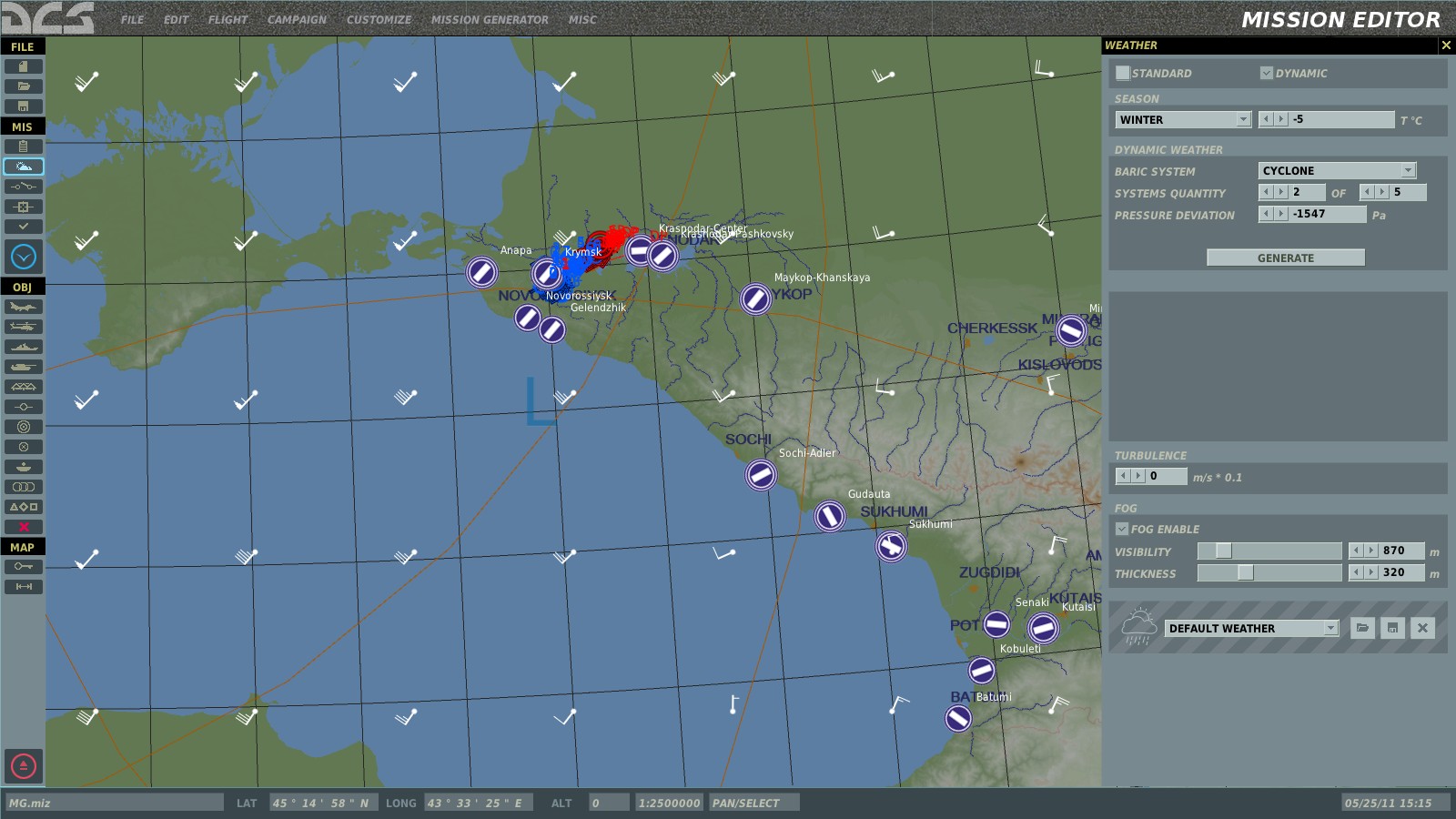Select the helicopter group tool
This screenshot has width=1456, height=819.
coord(24,327)
